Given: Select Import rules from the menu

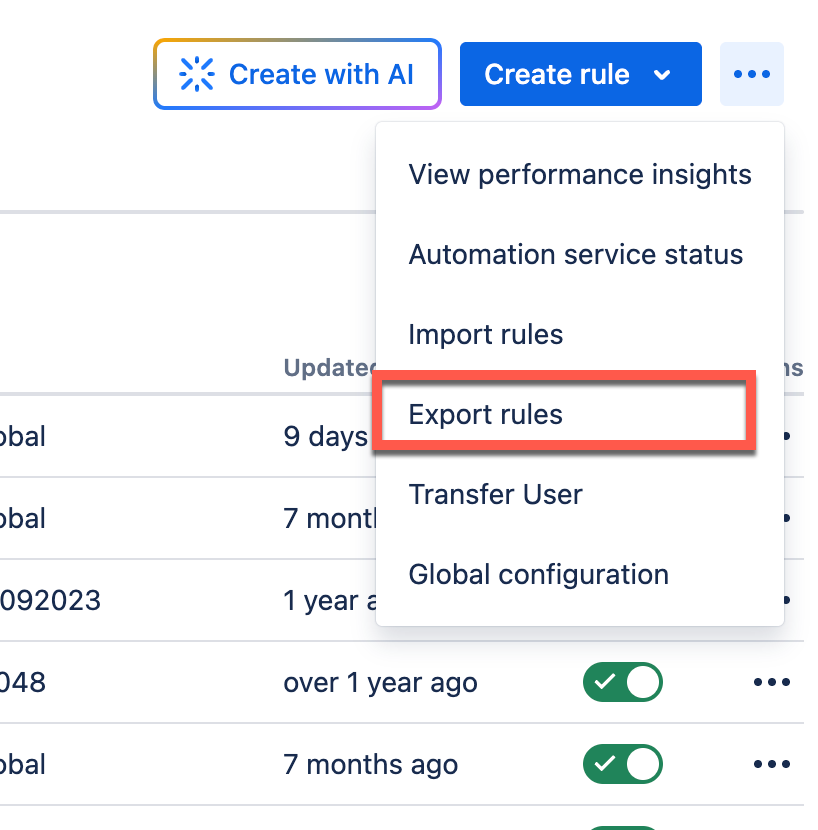Looking at the screenshot, I should (580, 335).
